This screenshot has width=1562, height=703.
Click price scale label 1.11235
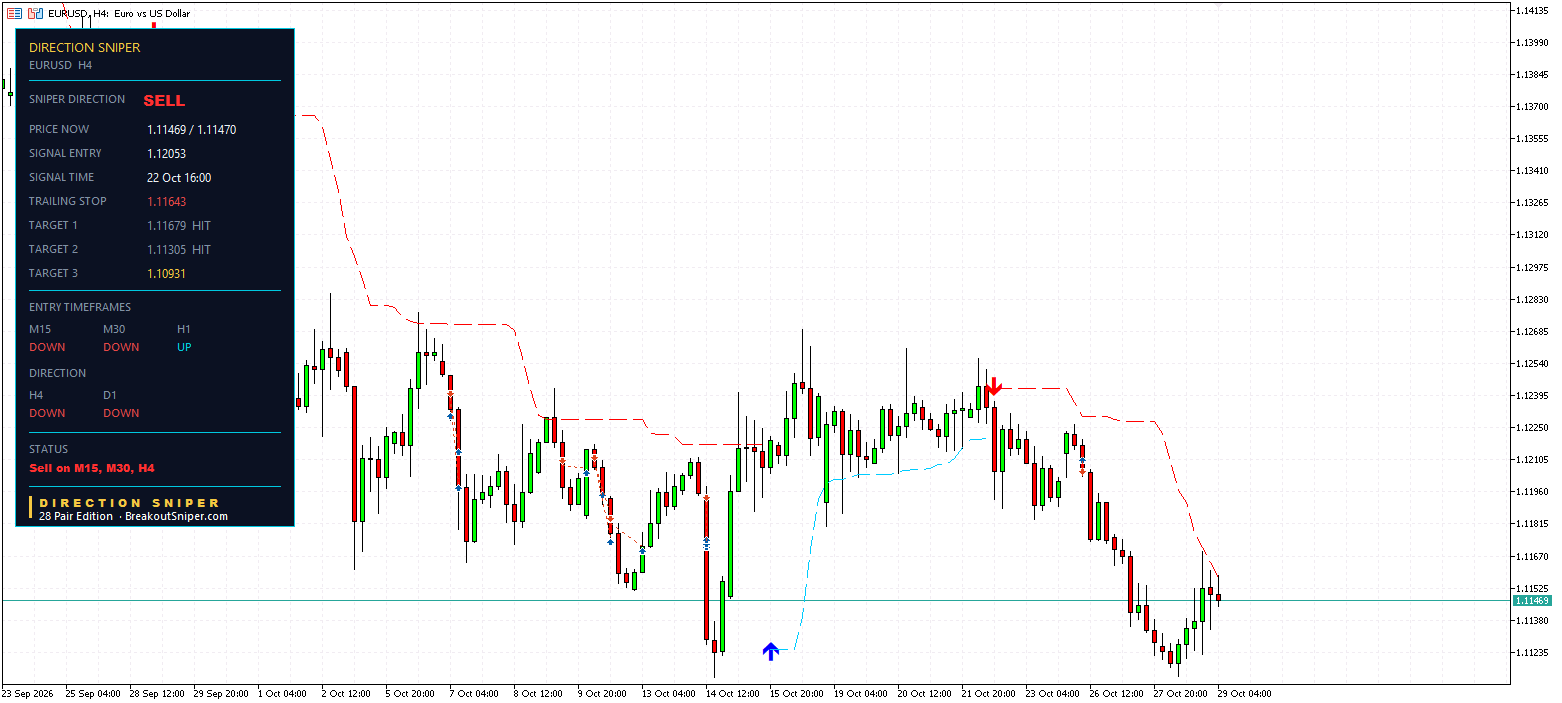click(x=1532, y=652)
